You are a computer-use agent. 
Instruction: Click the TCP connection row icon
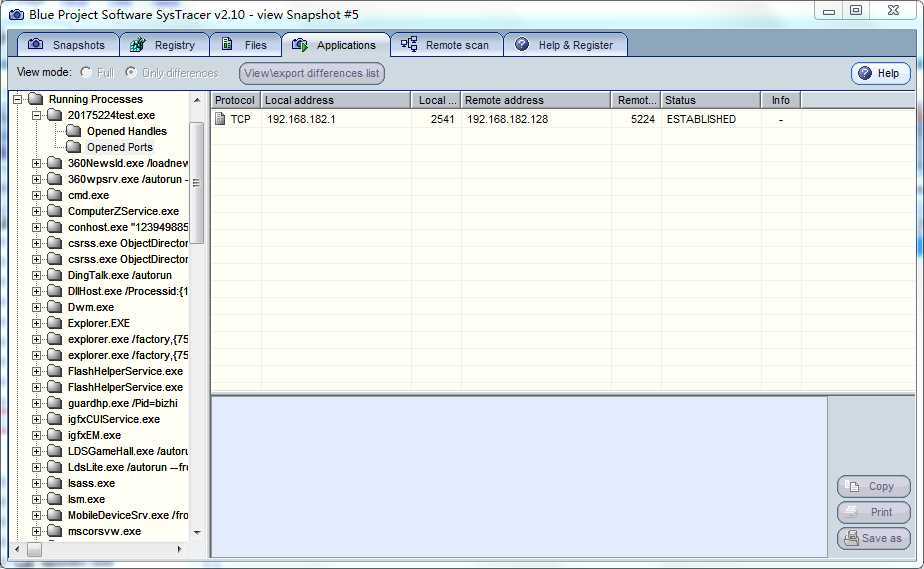click(x=221, y=119)
